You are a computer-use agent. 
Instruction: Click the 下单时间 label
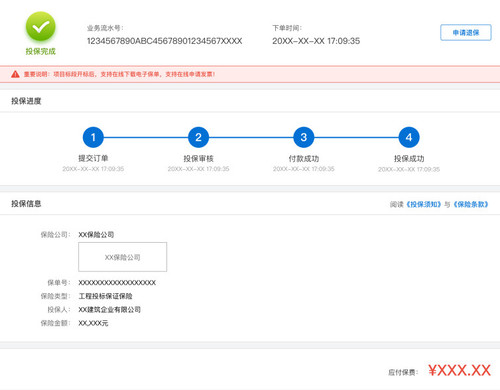click(287, 28)
